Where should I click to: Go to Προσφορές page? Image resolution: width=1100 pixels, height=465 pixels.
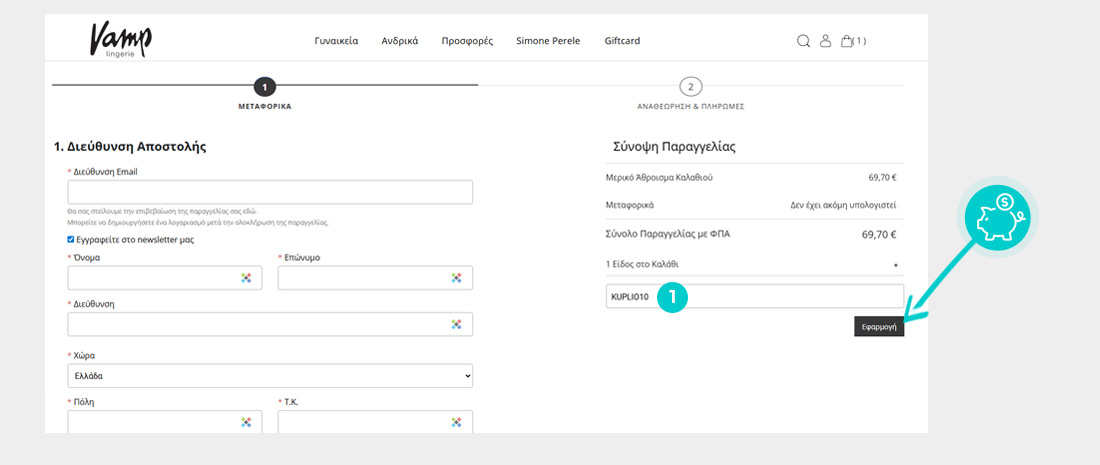(x=467, y=41)
